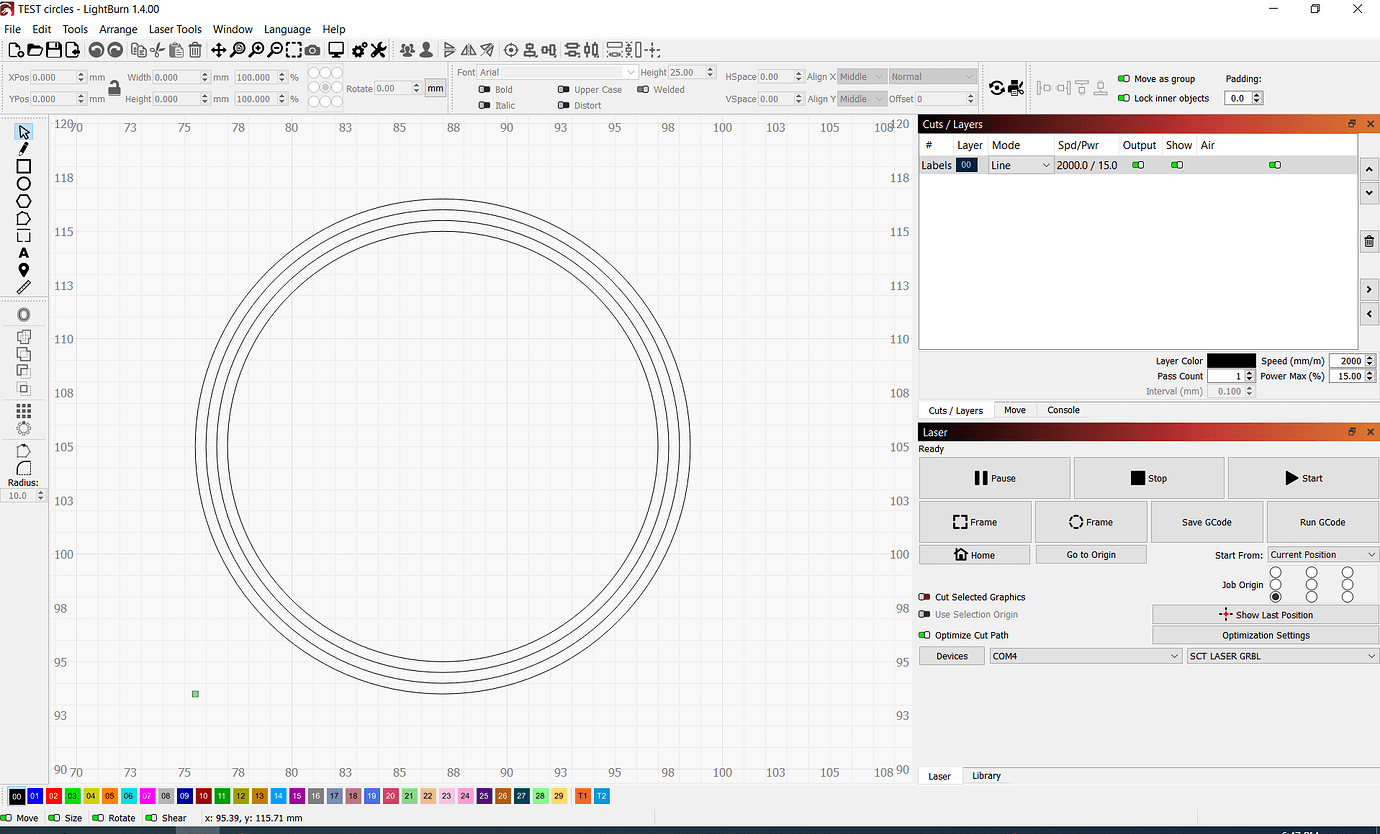Select the orange T1 layer swatch

tap(581, 795)
